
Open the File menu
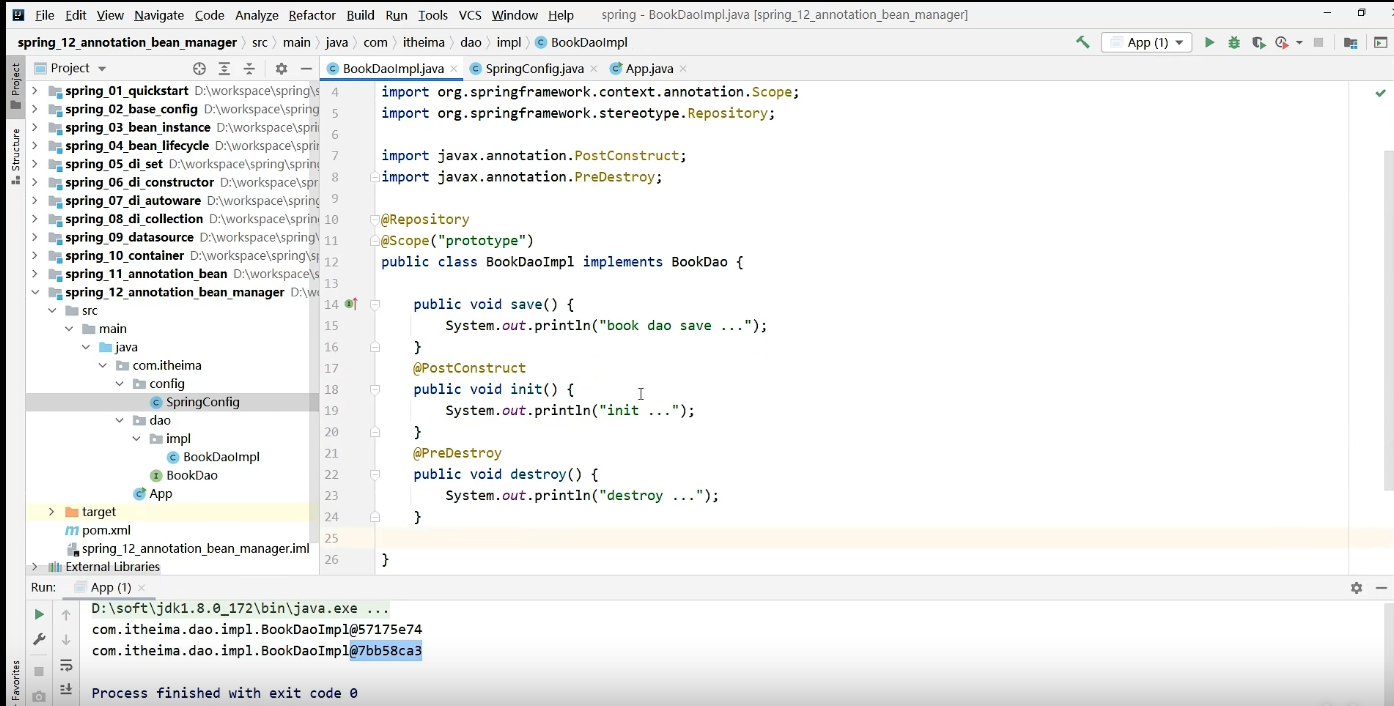click(45, 15)
